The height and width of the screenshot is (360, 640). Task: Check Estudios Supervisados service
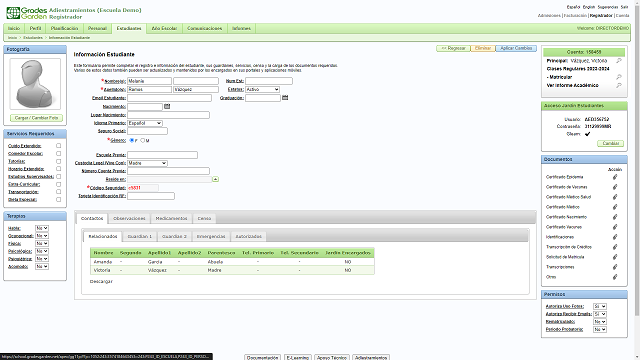58,176
